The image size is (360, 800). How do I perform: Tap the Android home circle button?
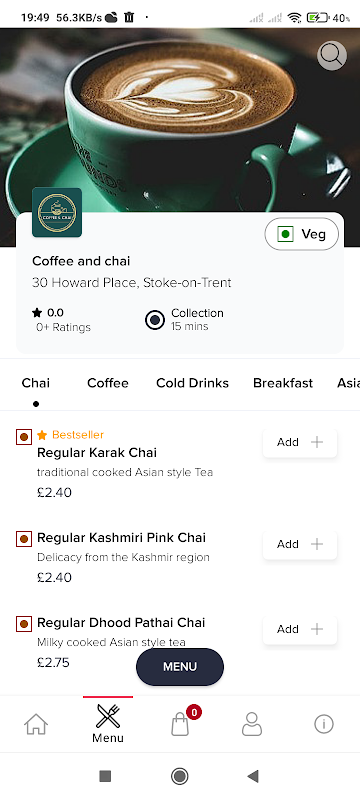(x=179, y=777)
